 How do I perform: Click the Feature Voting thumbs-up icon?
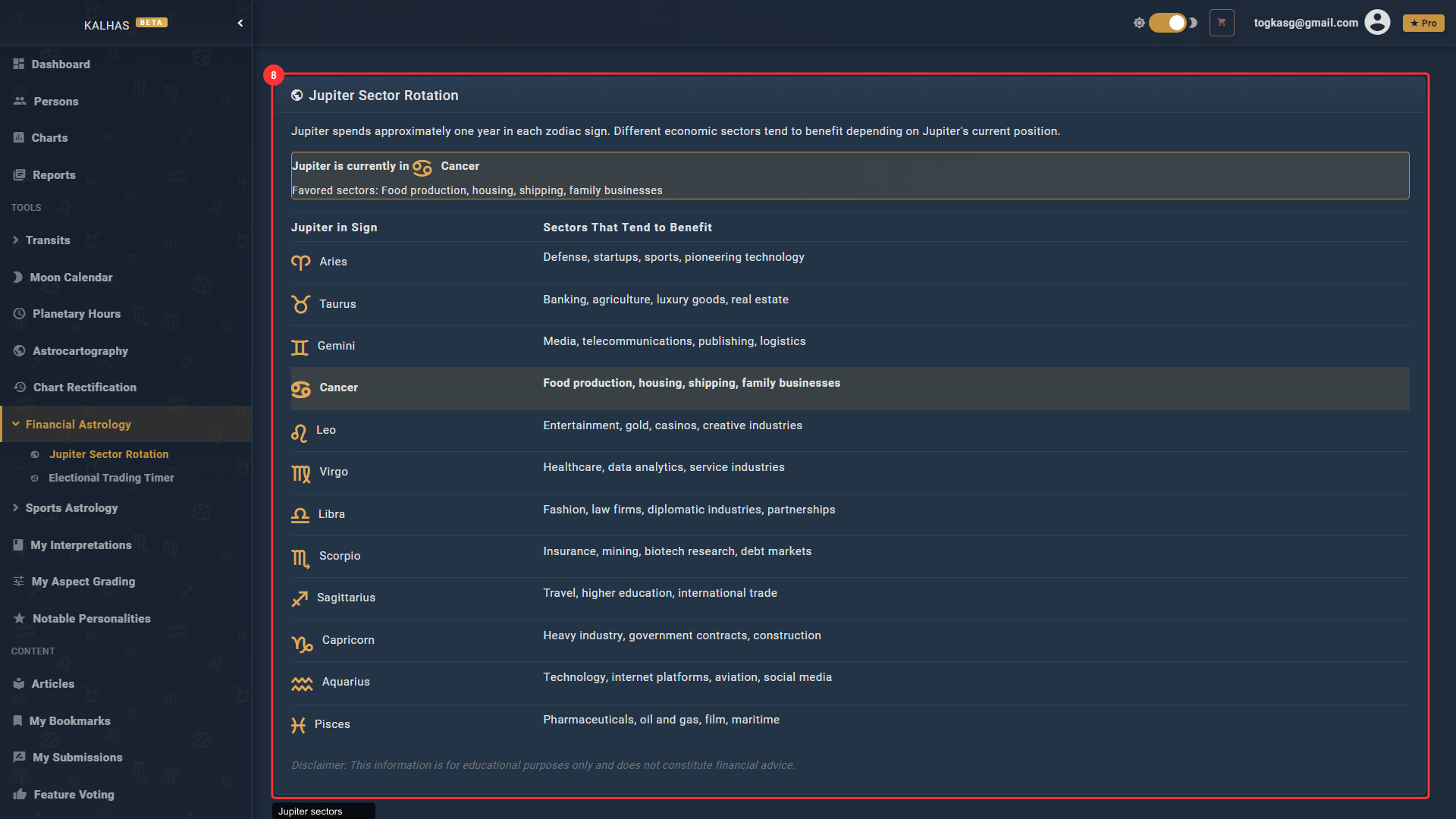[x=20, y=795]
